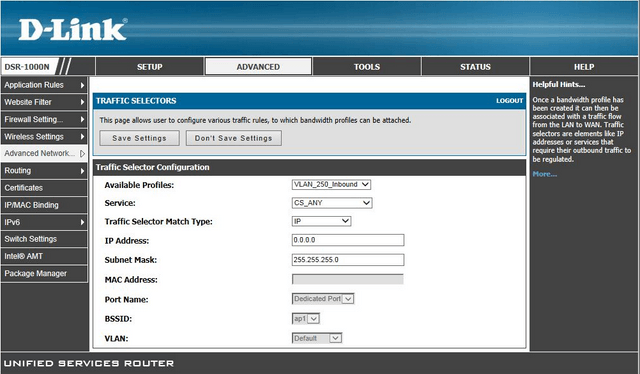Open Available Profiles dropdown
The height and width of the screenshot is (374, 640).
pos(331,185)
